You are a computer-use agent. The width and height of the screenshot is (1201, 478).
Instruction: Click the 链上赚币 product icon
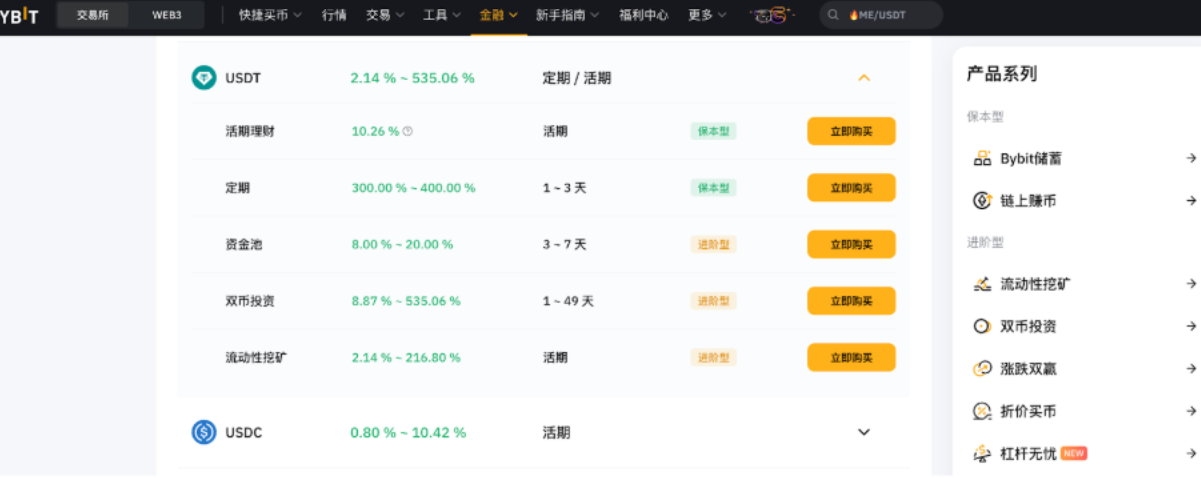coord(982,200)
